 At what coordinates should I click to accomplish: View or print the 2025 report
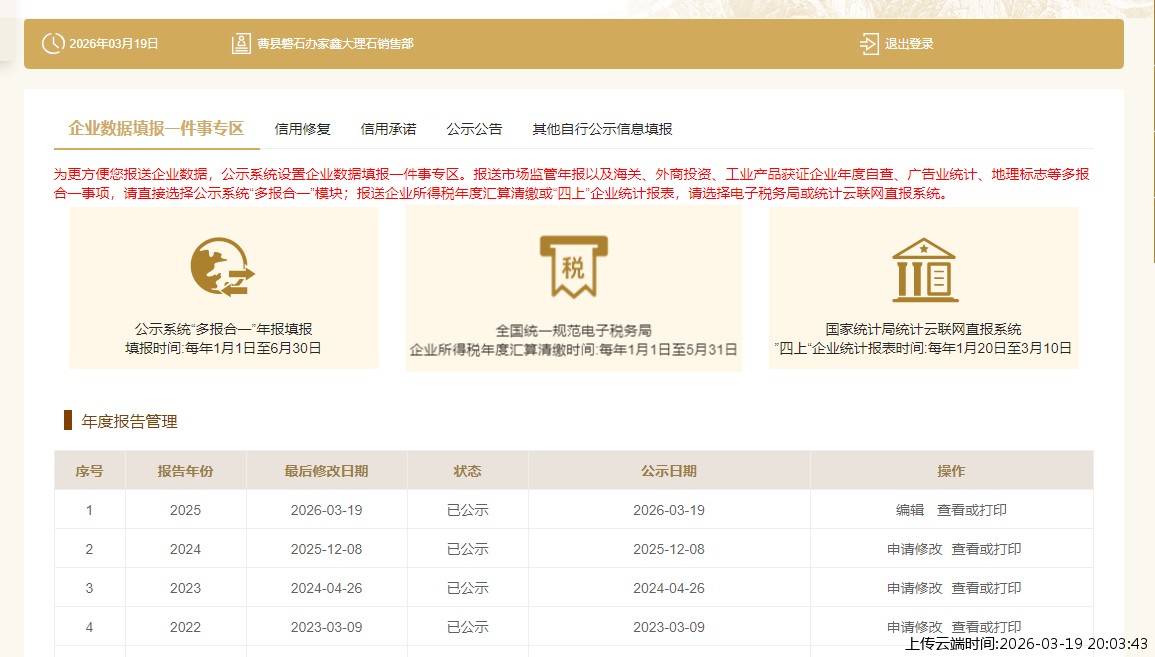[971, 510]
